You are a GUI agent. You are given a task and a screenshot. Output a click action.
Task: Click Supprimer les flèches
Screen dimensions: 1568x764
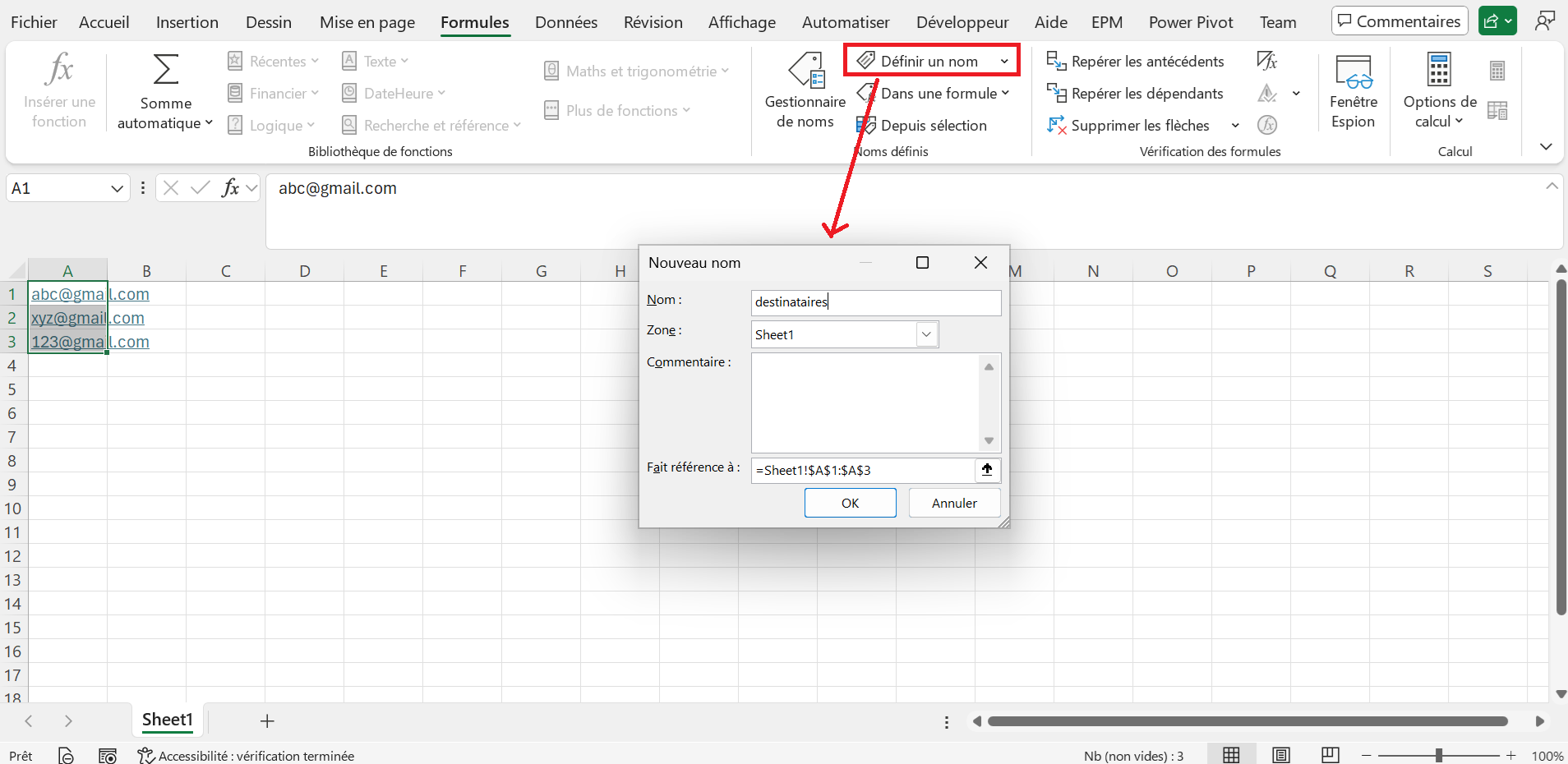coord(1128,126)
